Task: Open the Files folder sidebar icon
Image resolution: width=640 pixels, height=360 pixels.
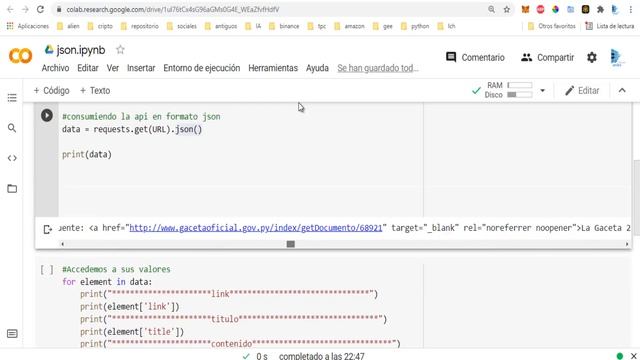Action: point(12,189)
